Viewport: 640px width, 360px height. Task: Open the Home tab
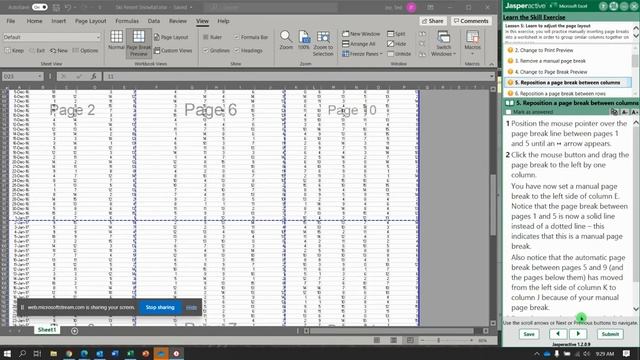click(34, 21)
